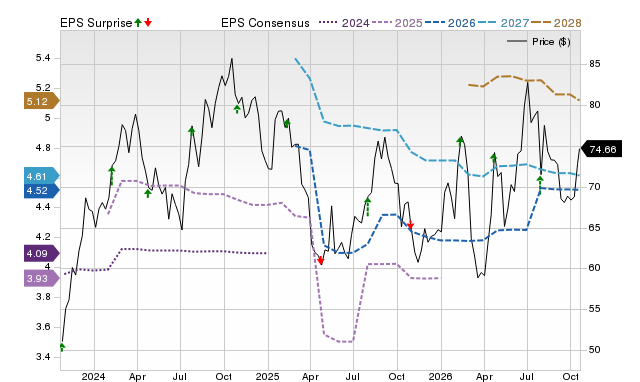Toggle the 2025 consensus series in the legend
Image resolution: width=640 pixels, height=382 pixels.
pyautogui.click(x=397, y=23)
